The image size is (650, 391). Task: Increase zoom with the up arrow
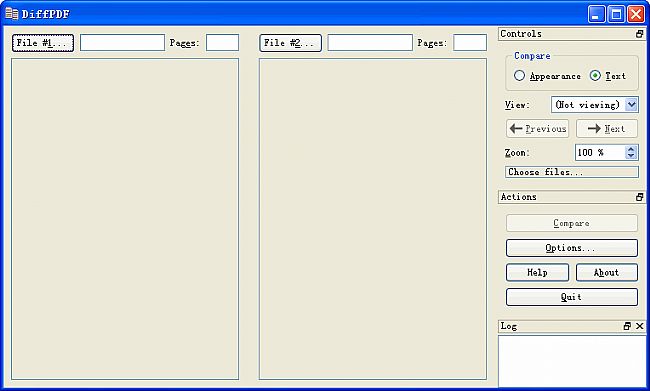(x=631, y=149)
